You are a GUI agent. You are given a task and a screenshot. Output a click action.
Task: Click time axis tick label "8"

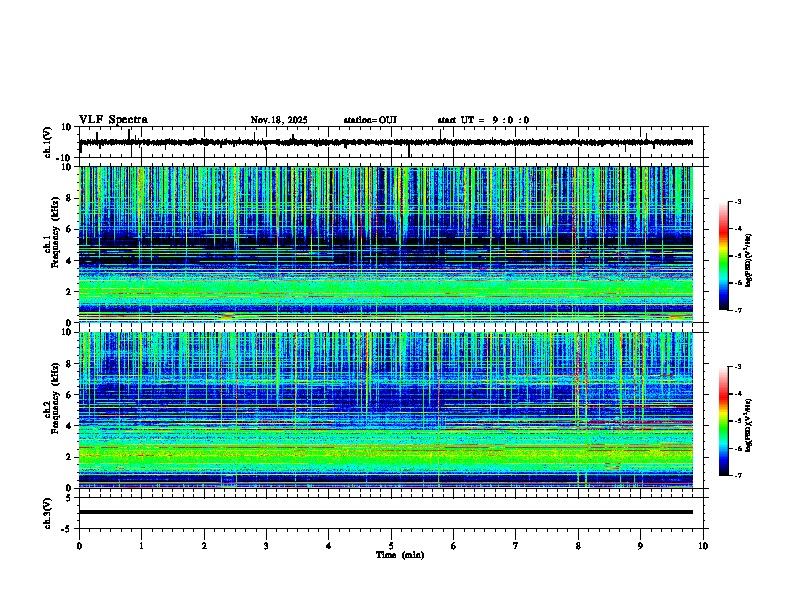(578, 546)
